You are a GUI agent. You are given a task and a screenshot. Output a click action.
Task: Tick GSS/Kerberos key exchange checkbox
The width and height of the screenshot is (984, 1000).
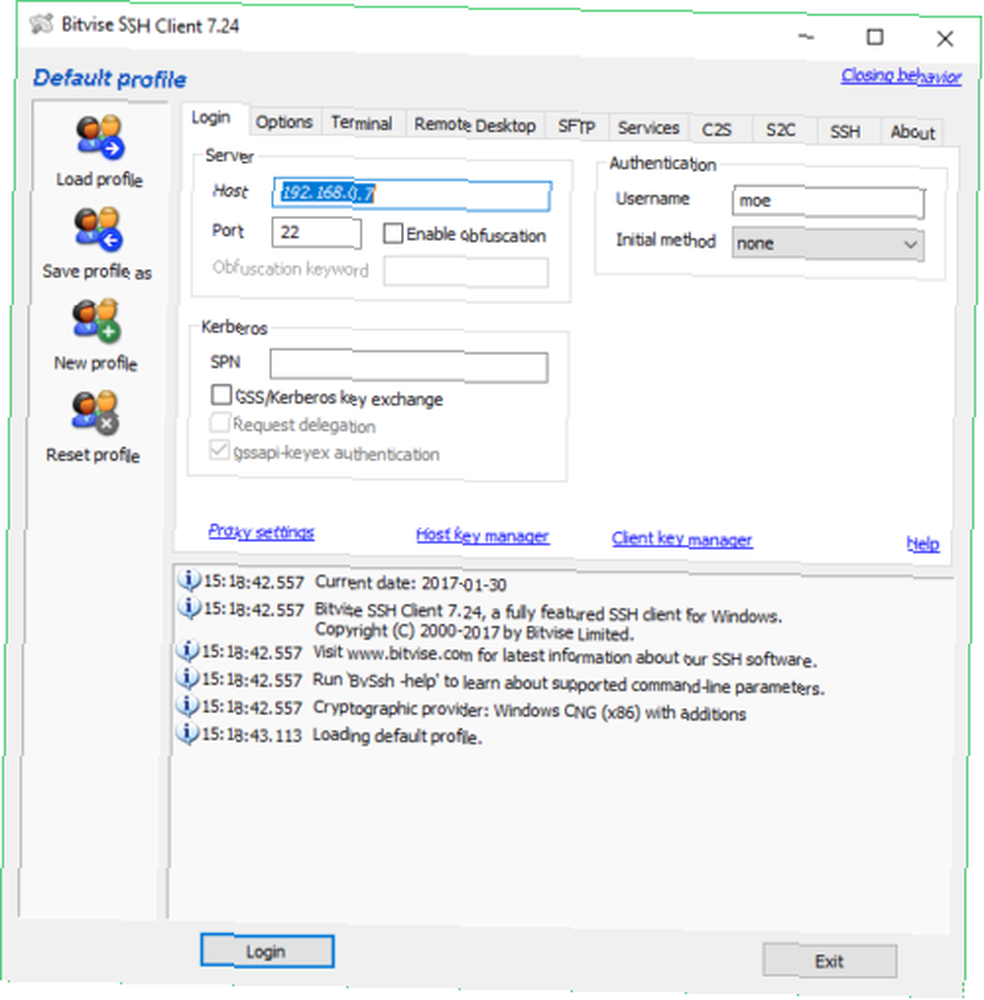(x=221, y=395)
